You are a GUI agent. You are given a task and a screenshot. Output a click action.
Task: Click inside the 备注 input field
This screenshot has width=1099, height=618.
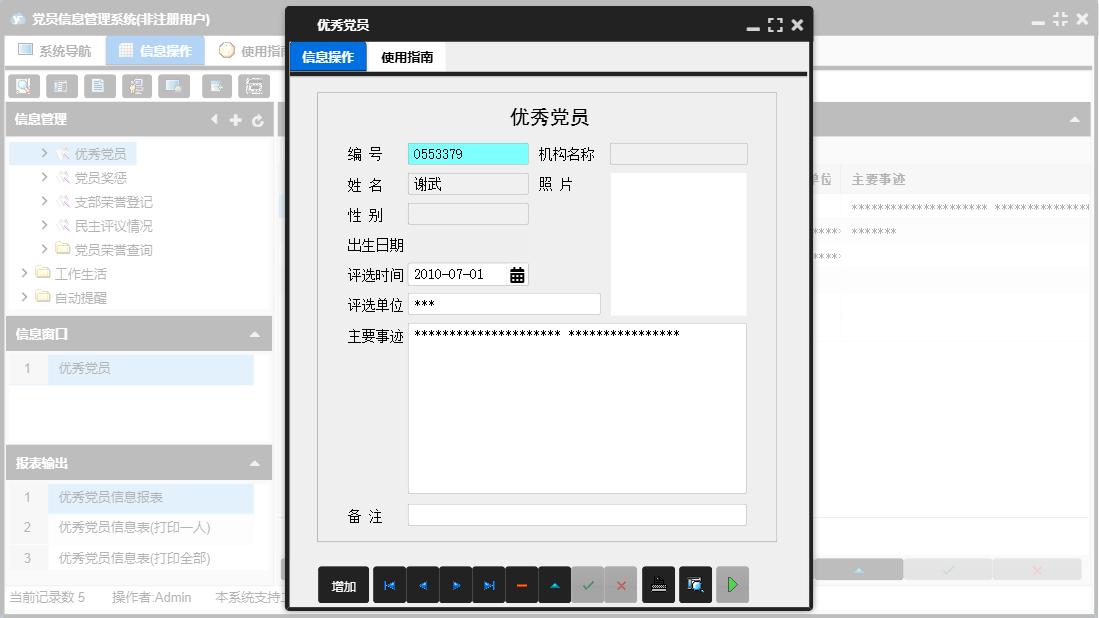tap(577, 514)
